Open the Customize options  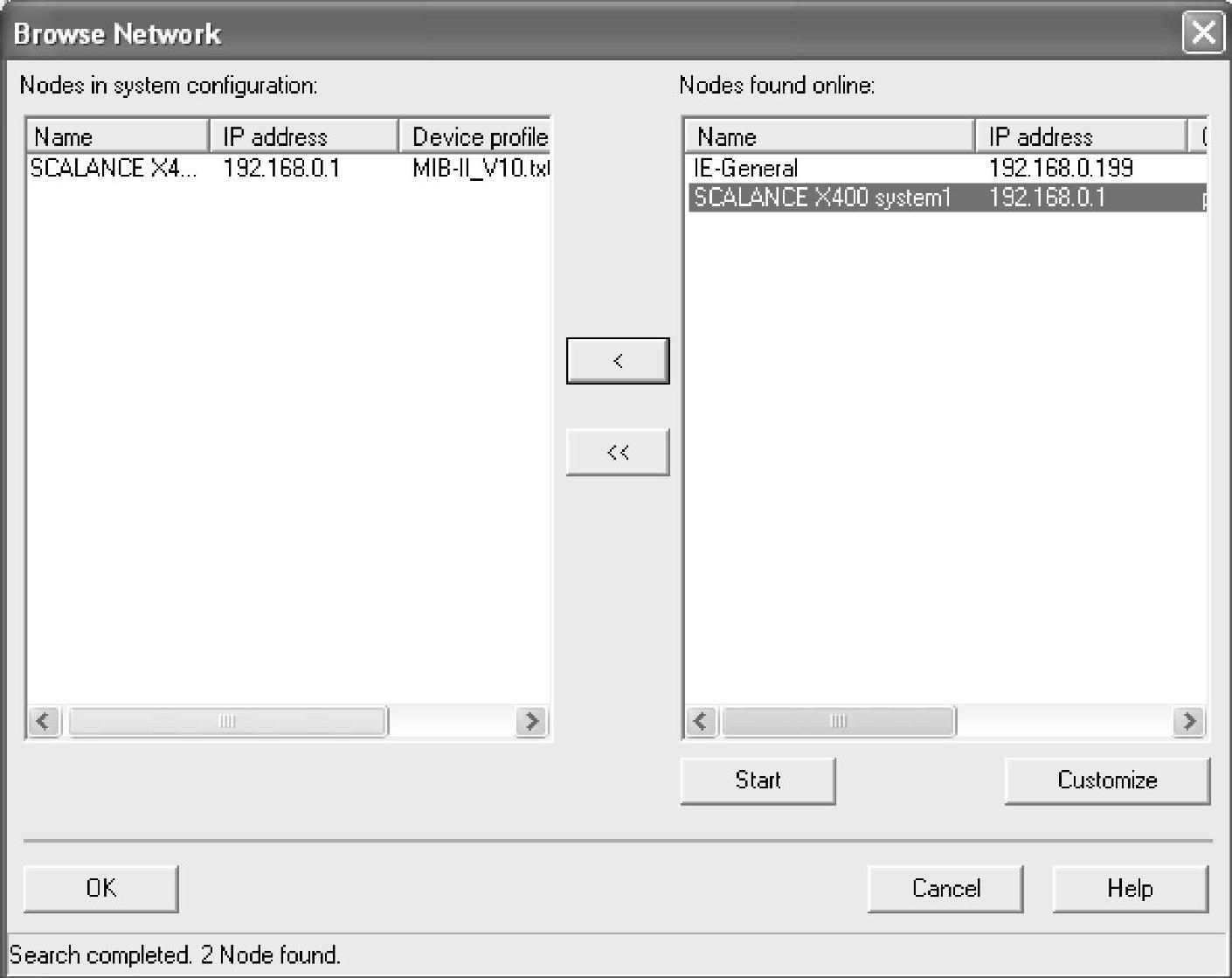tap(1107, 780)
